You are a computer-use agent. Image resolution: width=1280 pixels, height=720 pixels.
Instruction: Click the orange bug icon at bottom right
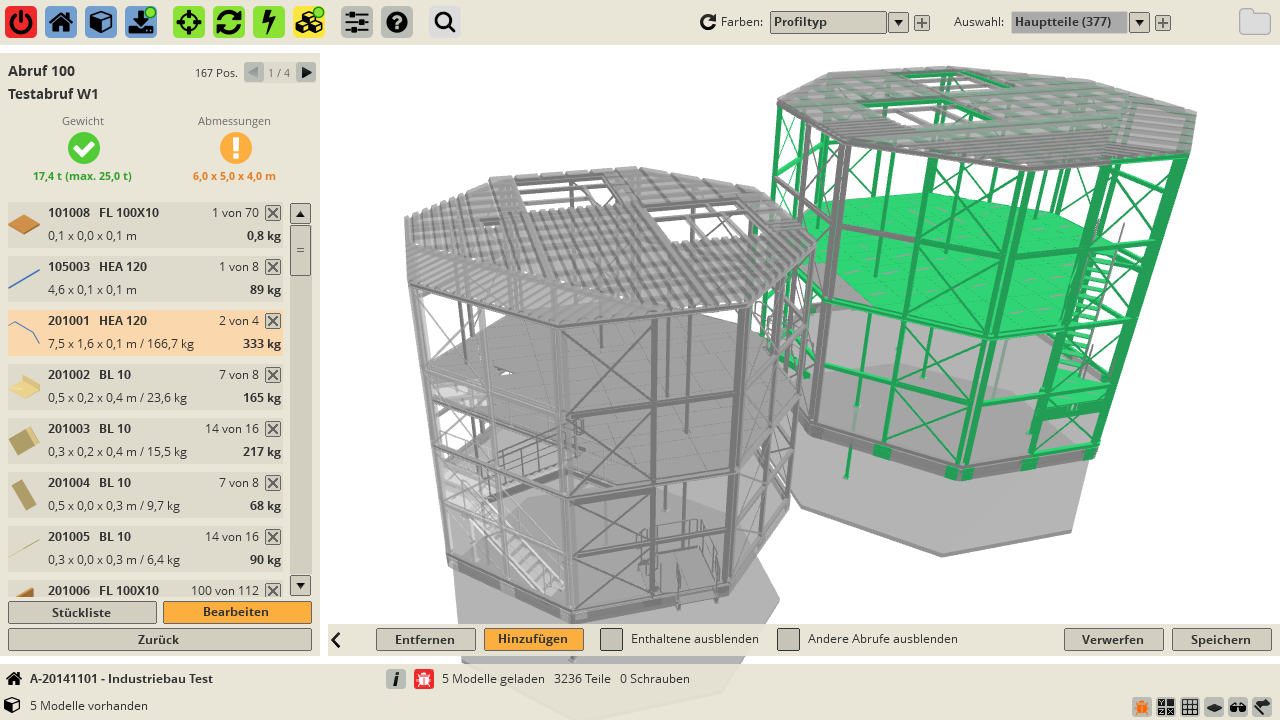(1142, 707)
